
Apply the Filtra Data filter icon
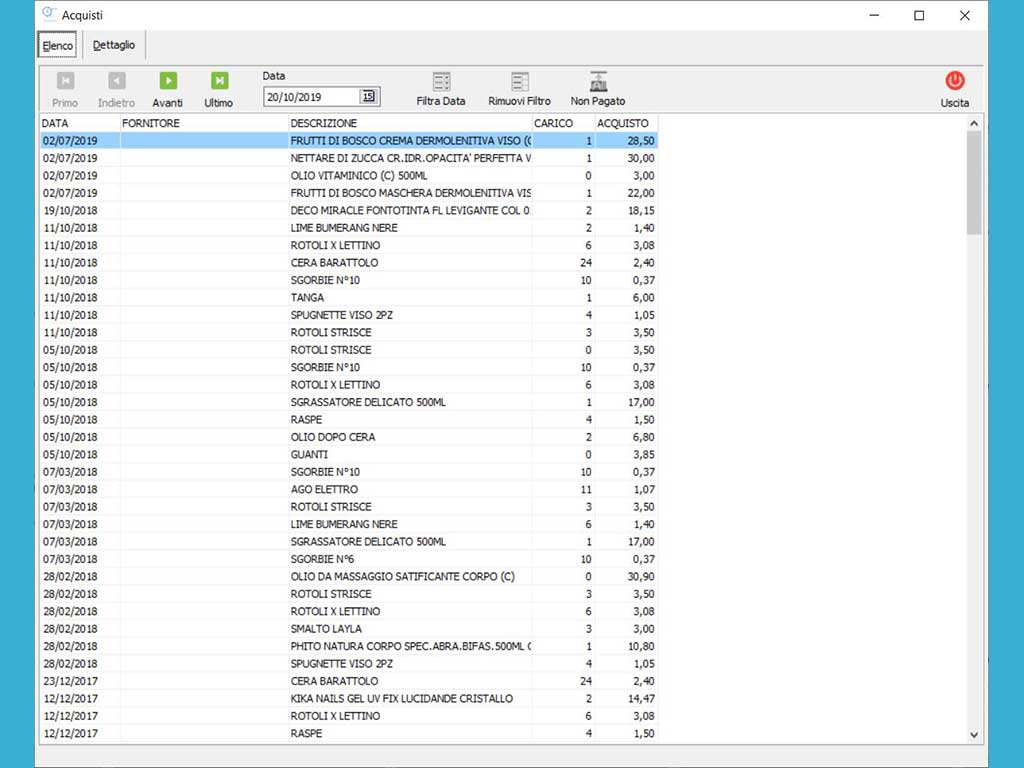[441, 83]
